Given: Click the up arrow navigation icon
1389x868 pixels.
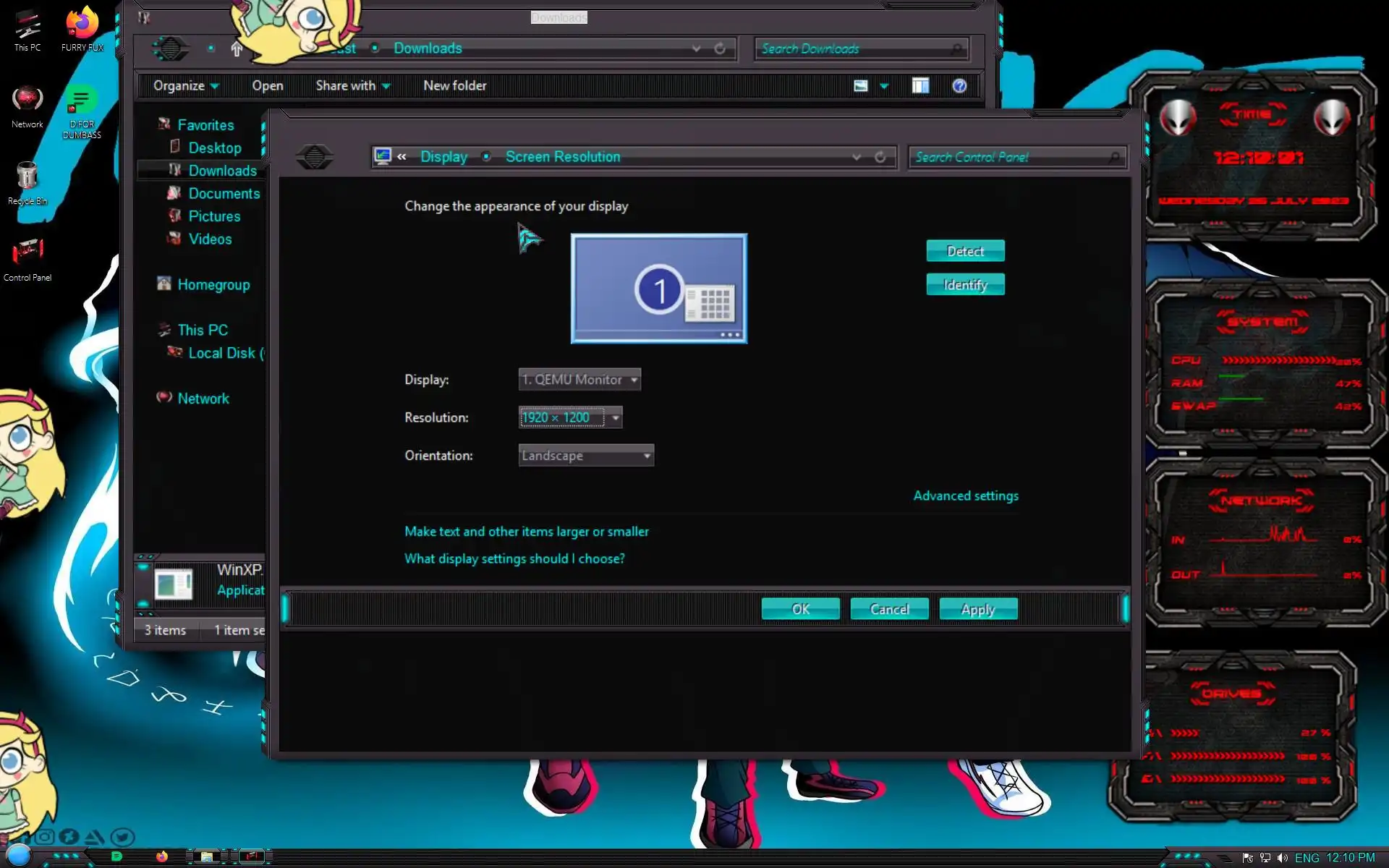Looking at the screenshot, I should coord(237,49).
